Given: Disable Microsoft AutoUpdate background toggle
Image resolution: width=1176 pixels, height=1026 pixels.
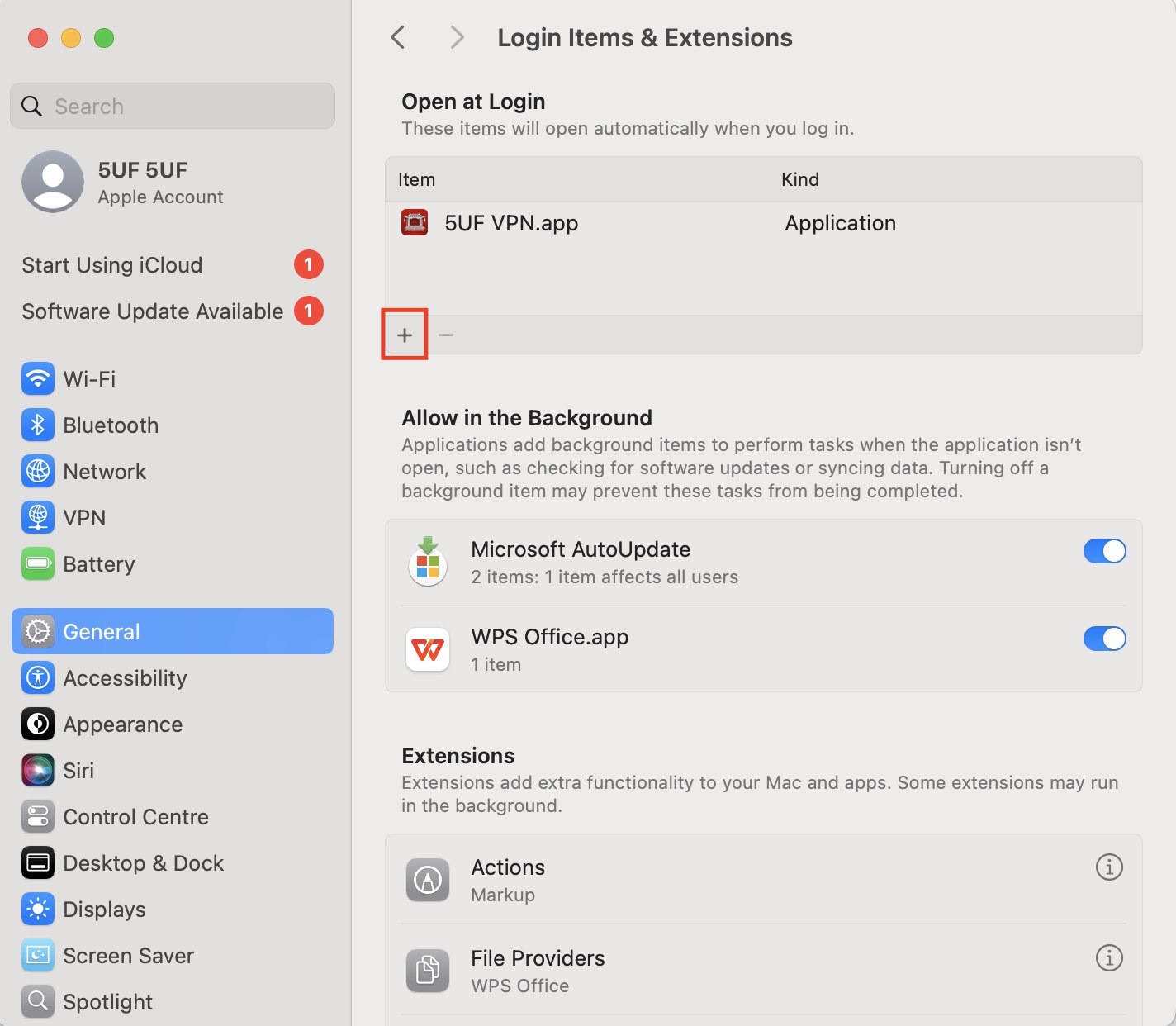Looking at the screenshot, I should coord(1104,552).
